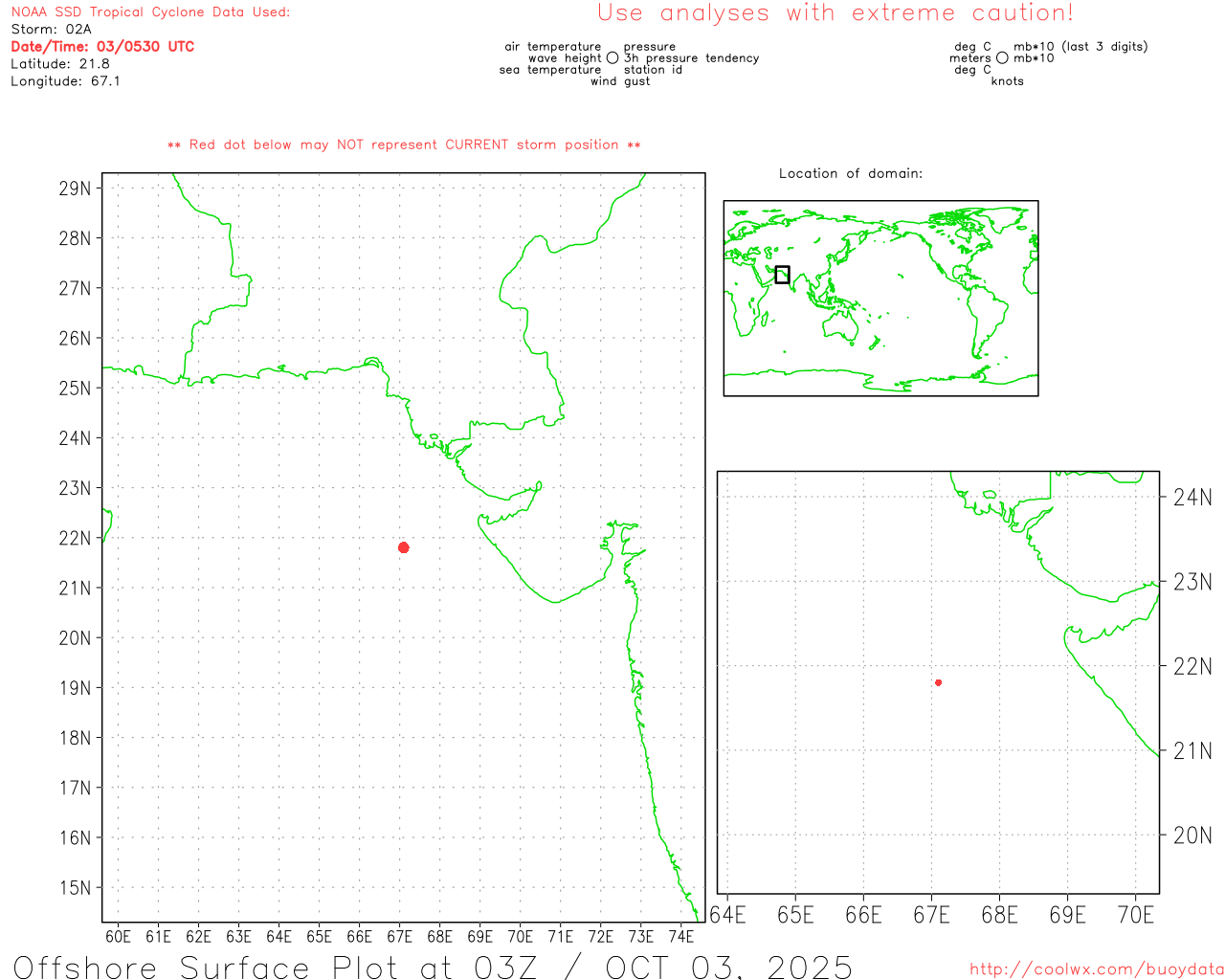1225x980 pixels.
Task: Click the 'pressure' legend label
Action: point(650,47)
